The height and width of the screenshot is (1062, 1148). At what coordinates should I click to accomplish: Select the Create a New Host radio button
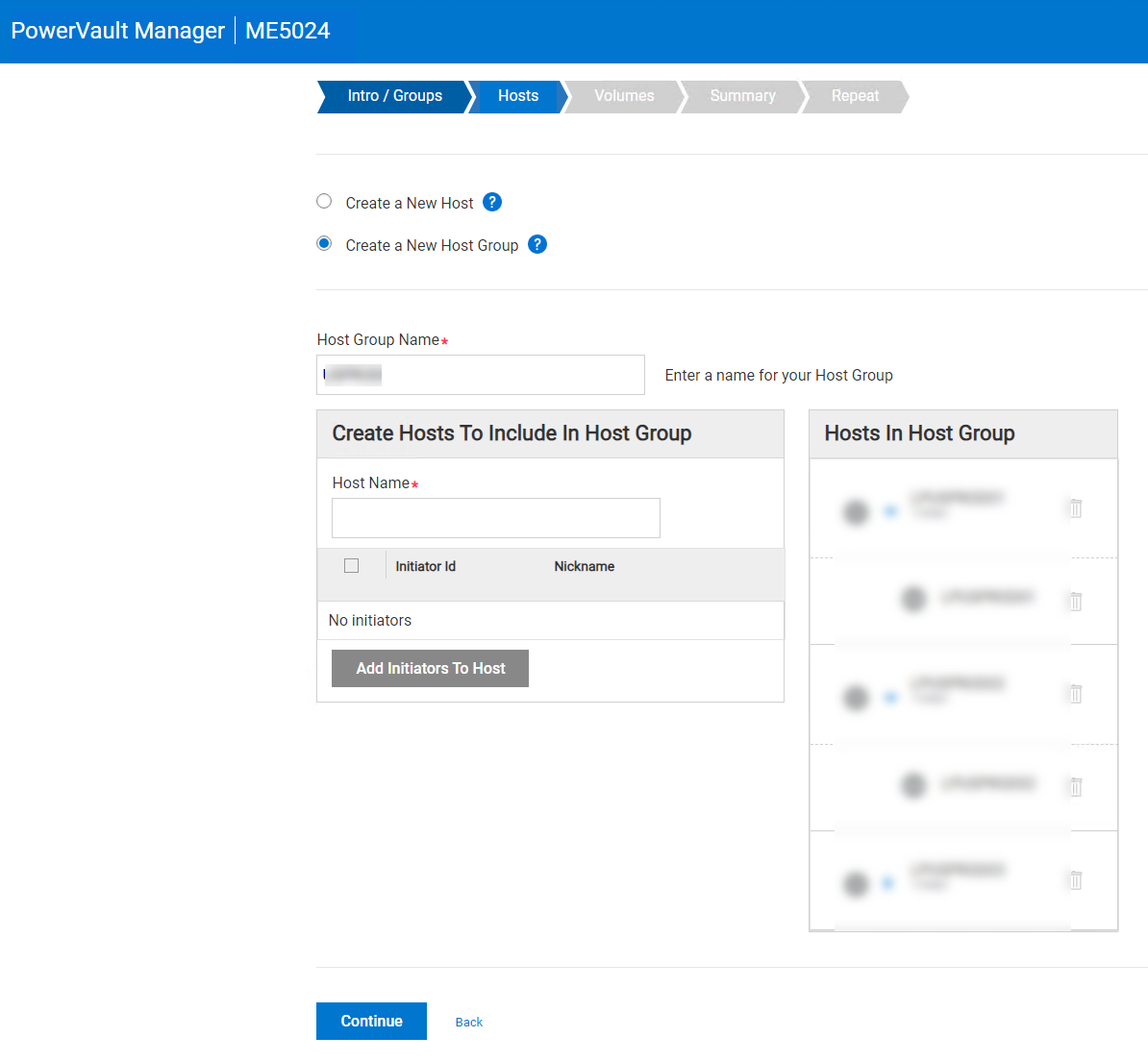[x=324, y=202]
